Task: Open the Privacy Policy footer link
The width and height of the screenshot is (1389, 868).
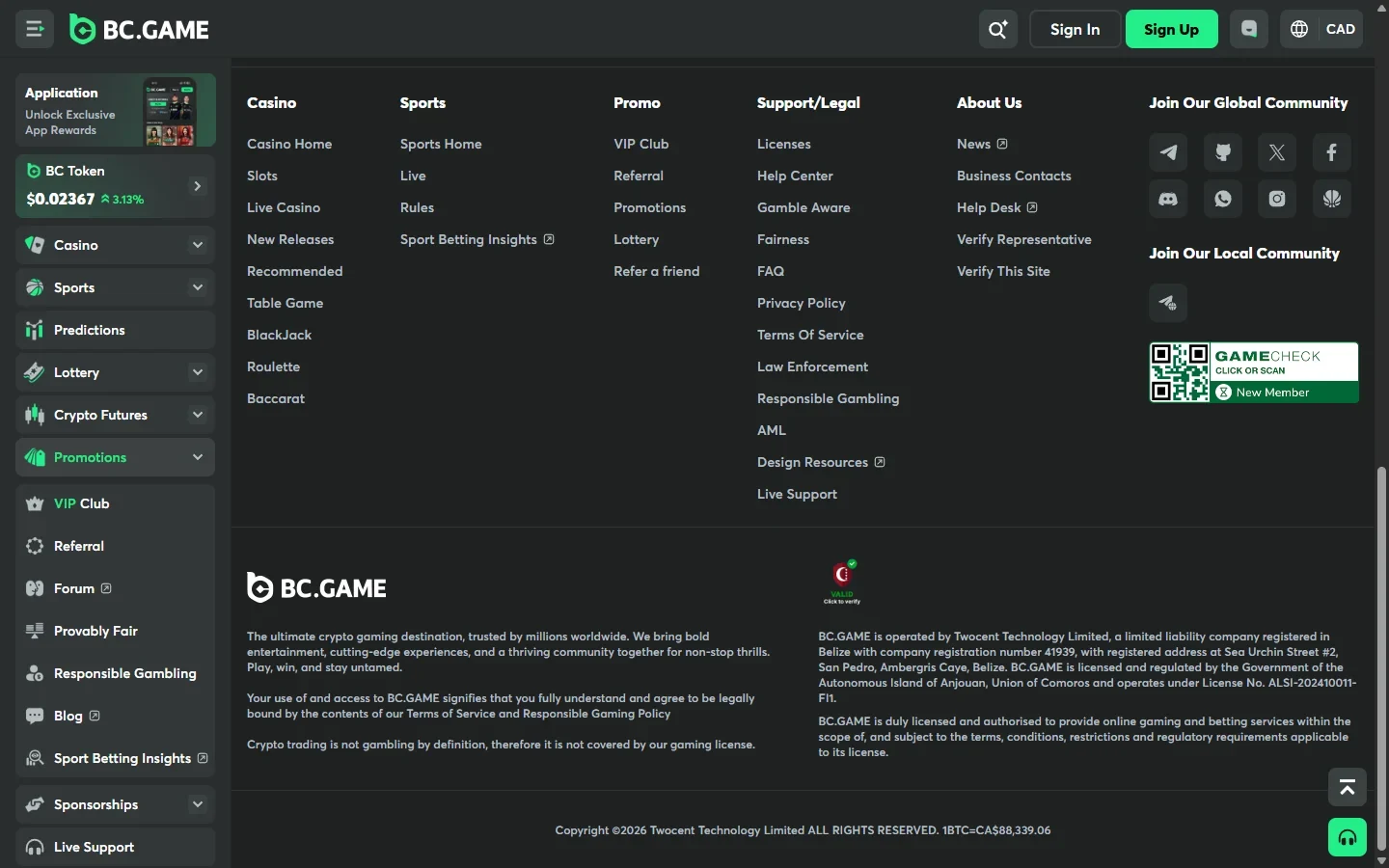Action: 802,303
